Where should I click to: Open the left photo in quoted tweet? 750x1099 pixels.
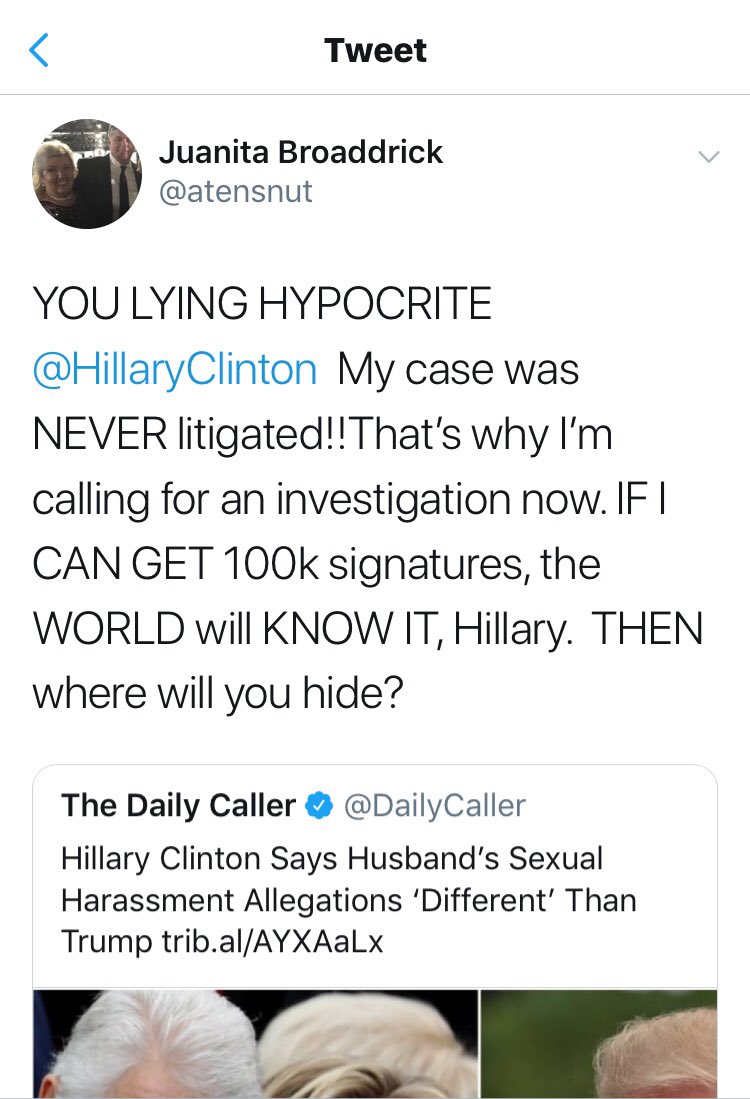coord(255,1043)
